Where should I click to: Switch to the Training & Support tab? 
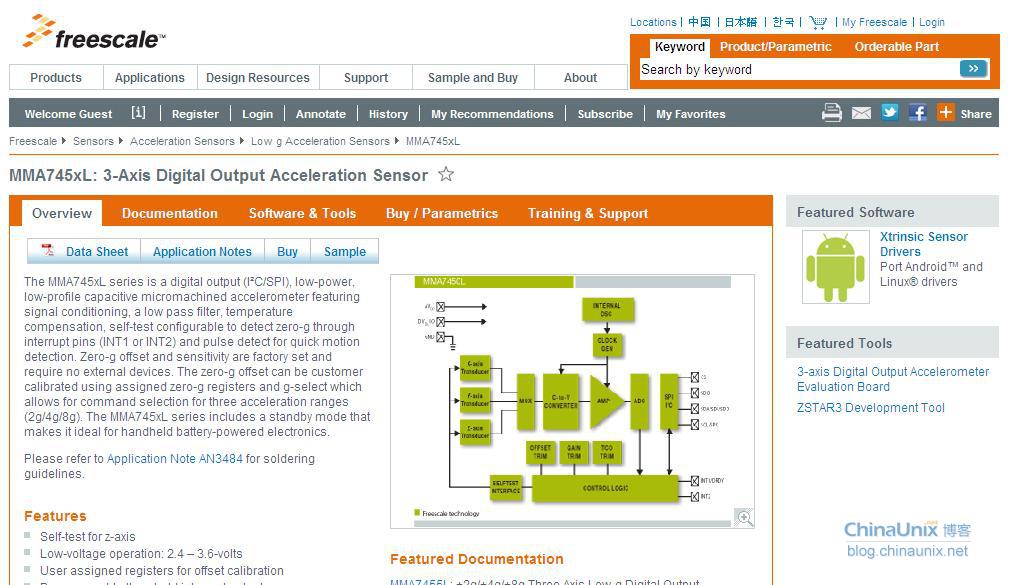588,214
